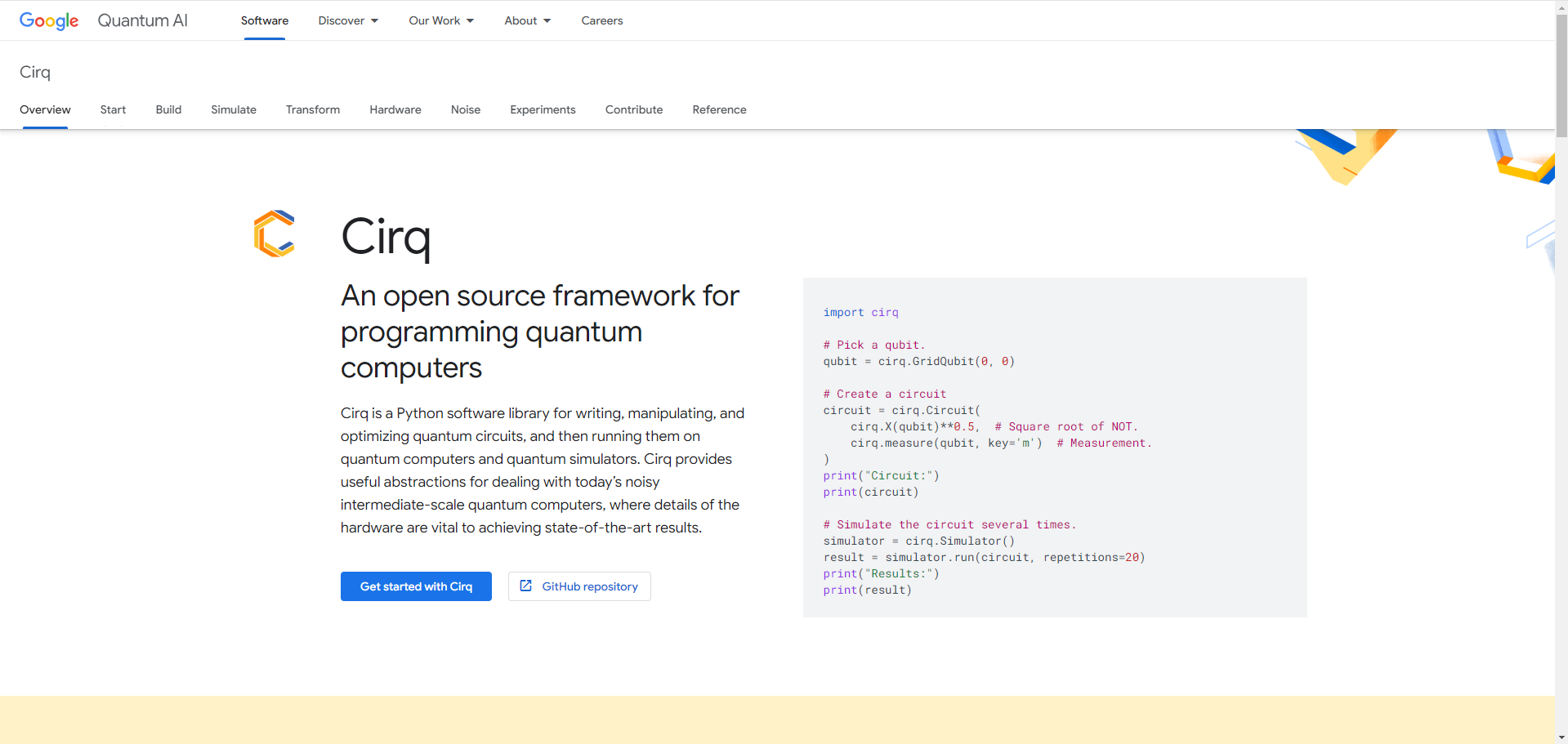Click the Get started with Cirq button
1568x744 pixels.
(x=416, y=586)
